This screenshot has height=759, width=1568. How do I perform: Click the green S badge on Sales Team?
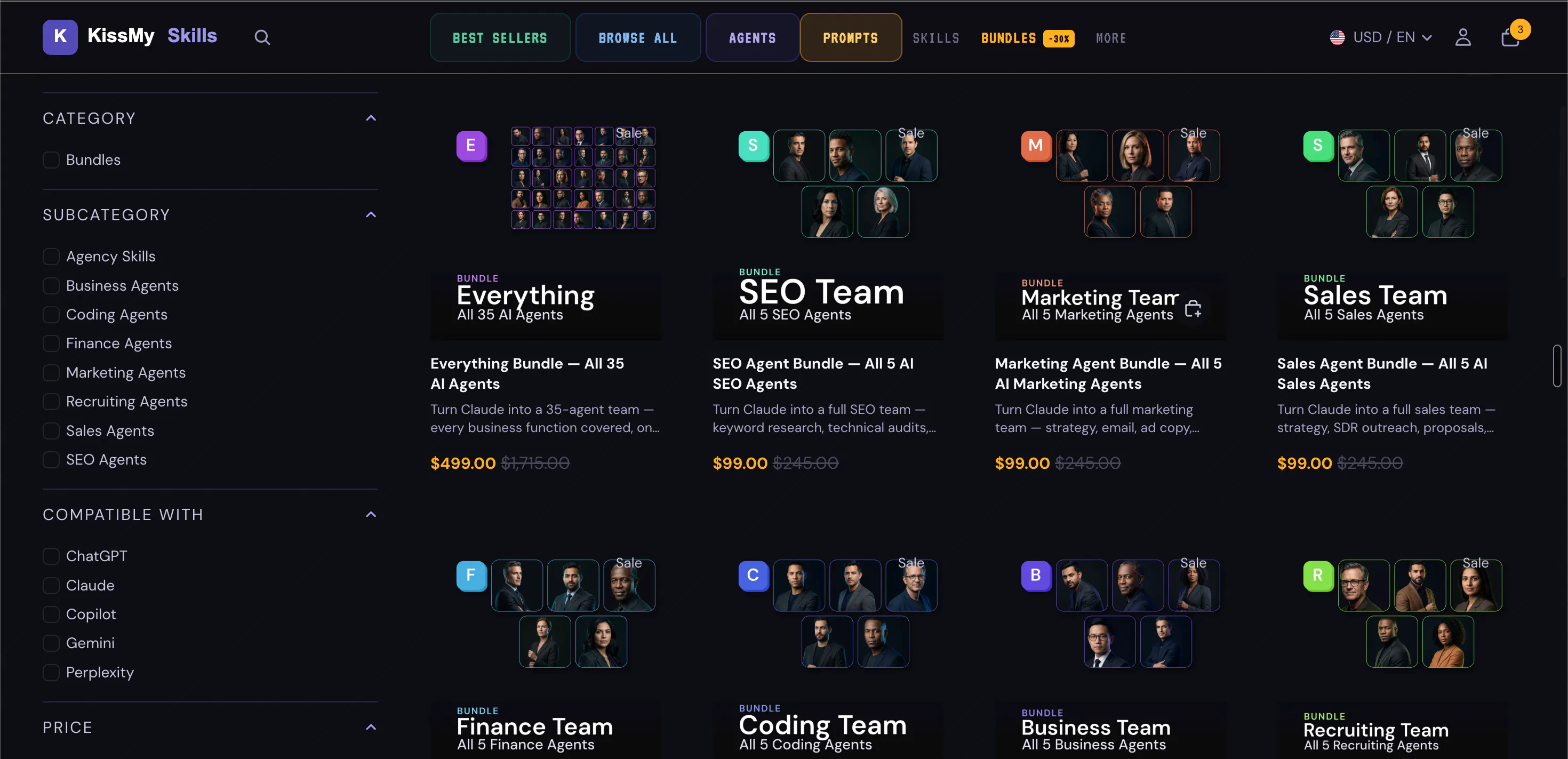1318,146
